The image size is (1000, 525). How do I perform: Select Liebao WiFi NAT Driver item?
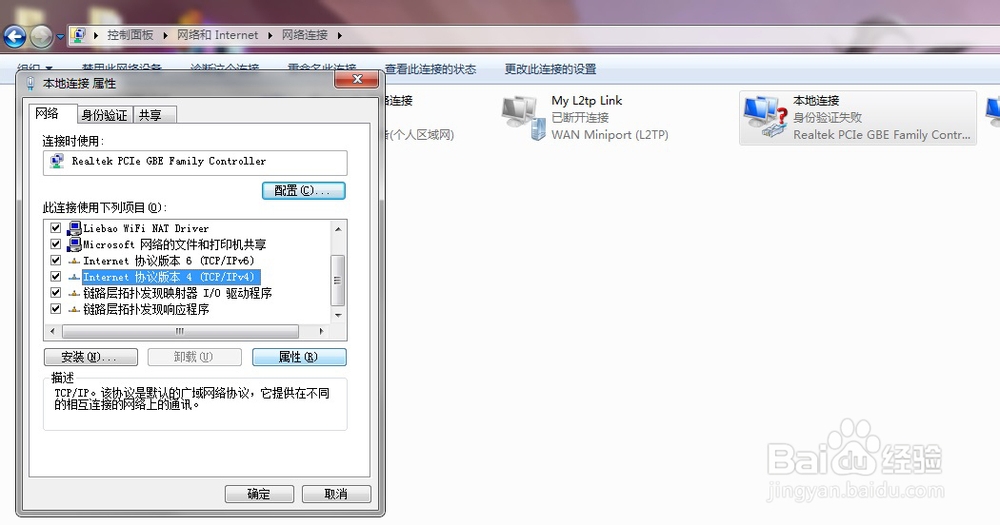[x=146, y=228]
